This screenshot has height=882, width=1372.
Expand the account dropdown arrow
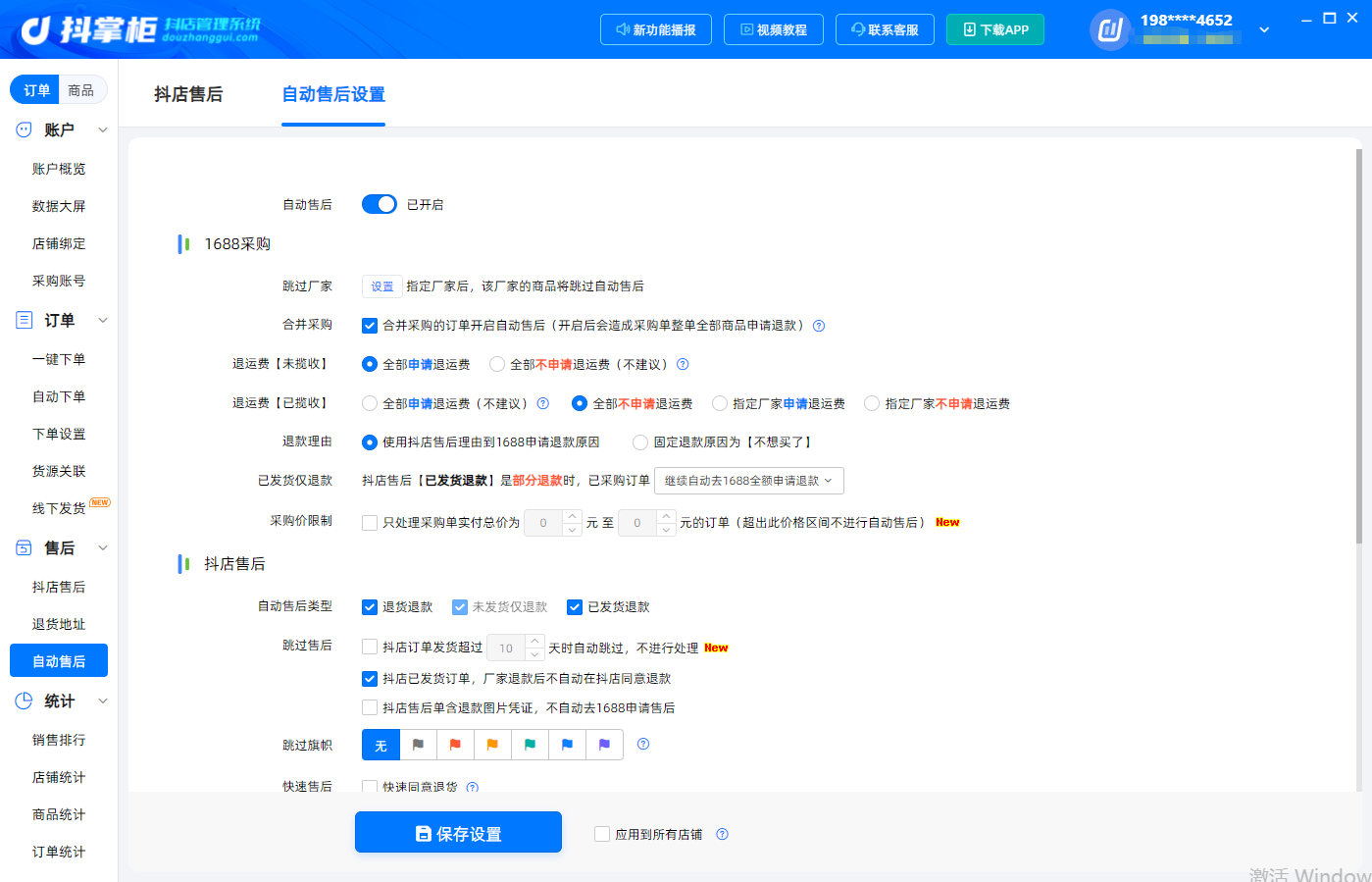(1264, 29)
